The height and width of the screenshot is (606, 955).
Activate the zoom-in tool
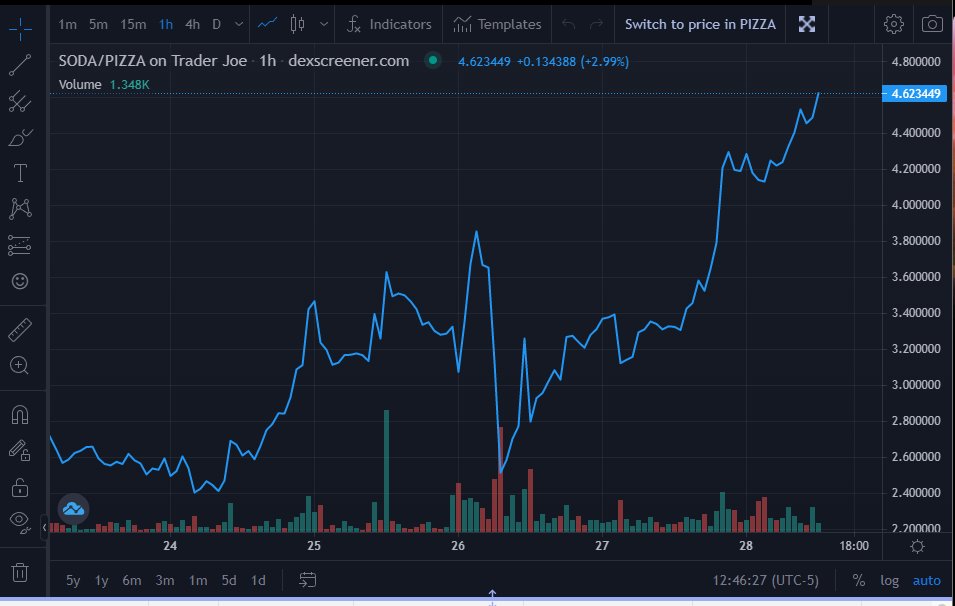click(x=20, y=366)
